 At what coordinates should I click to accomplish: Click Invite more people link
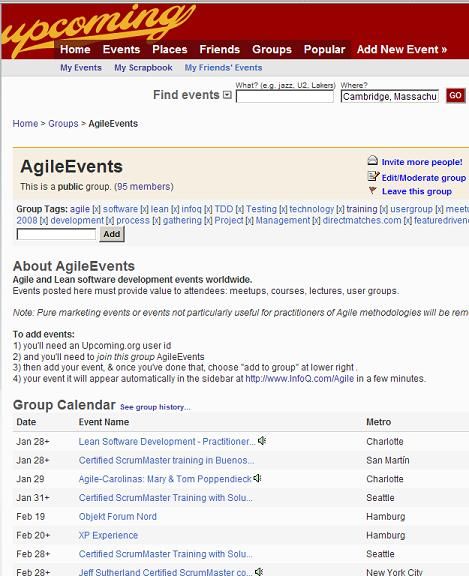click(422, 162)
